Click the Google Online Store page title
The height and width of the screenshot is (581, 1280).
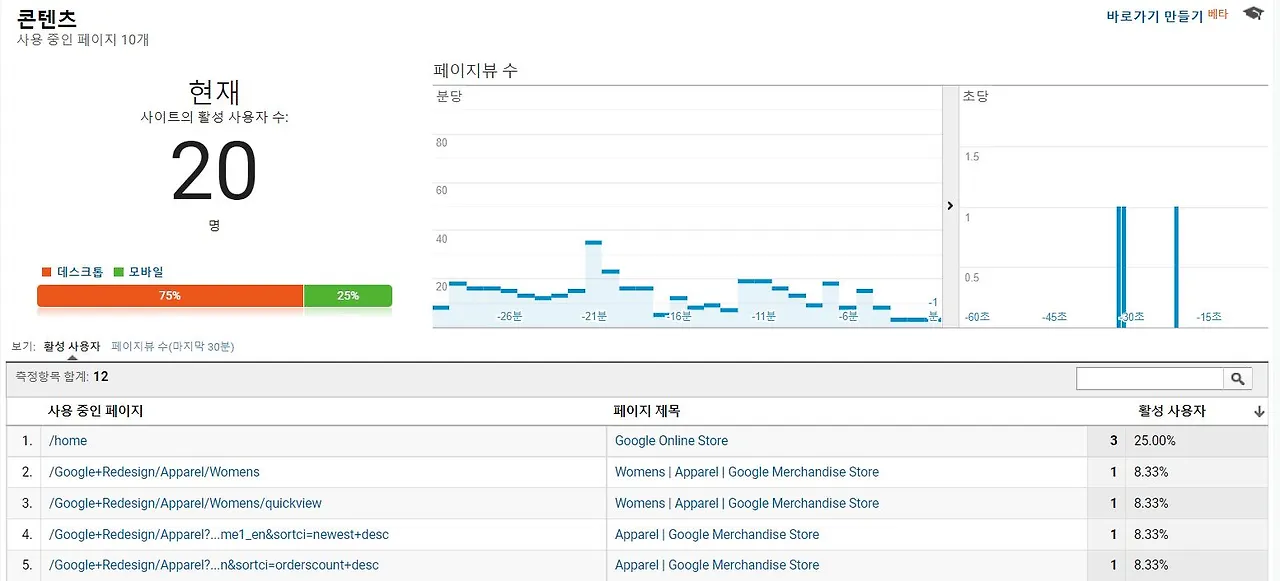[x=671, y=441]
